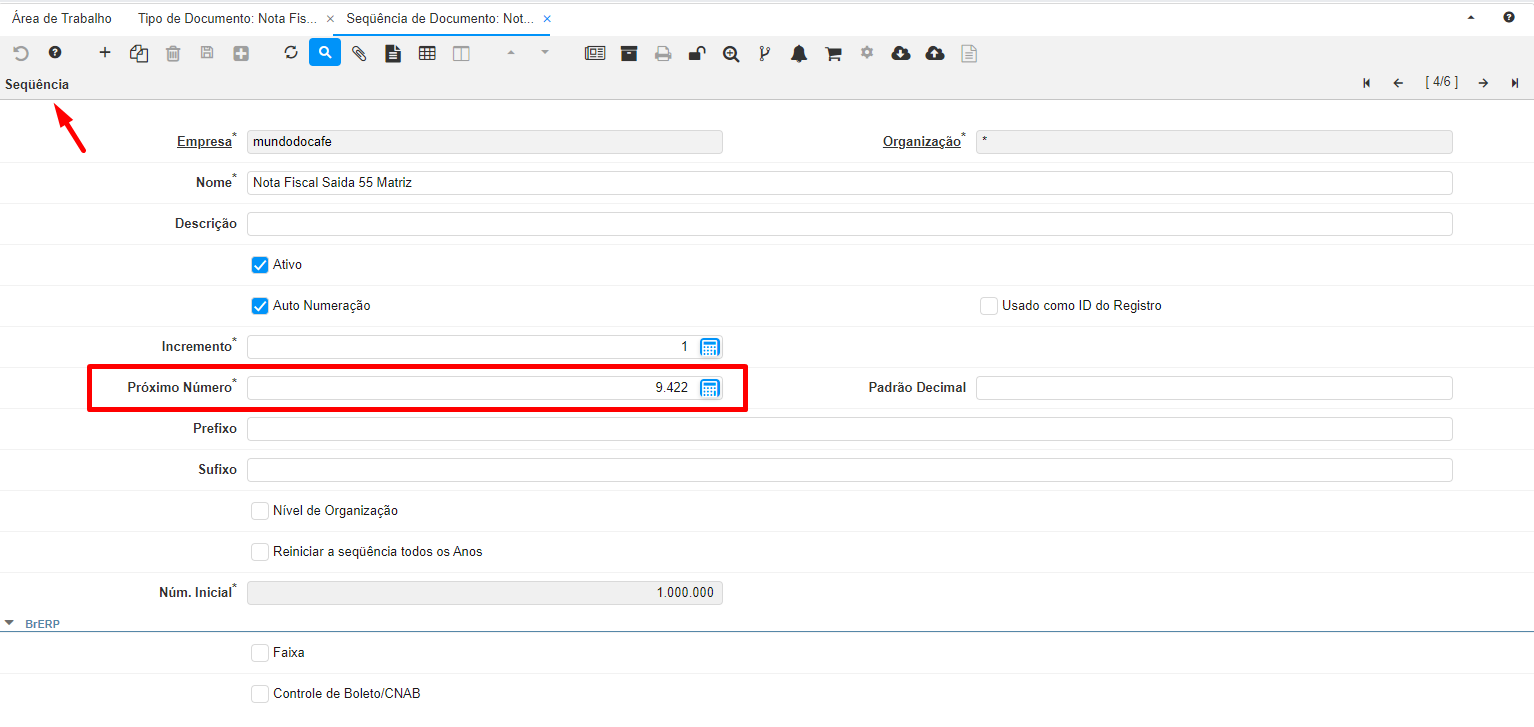The width and height of the screenshot is (1534, 727).
Task: Collapse the BrERP section
Action: click(x=10, y=623)
